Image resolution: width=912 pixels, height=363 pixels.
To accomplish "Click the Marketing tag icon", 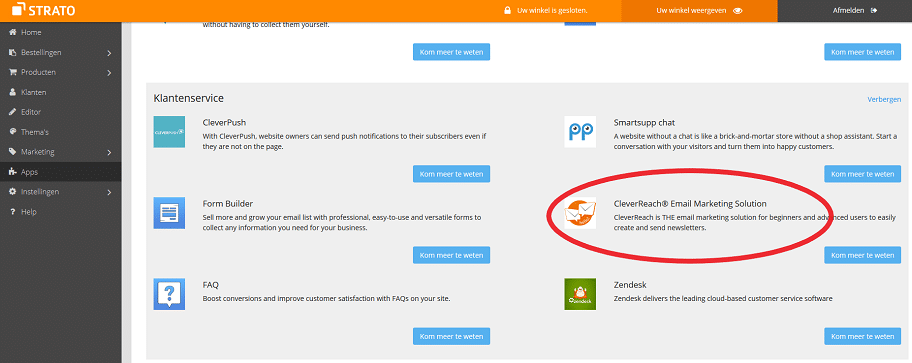I will pyautogui.click(x=12, y=152).
